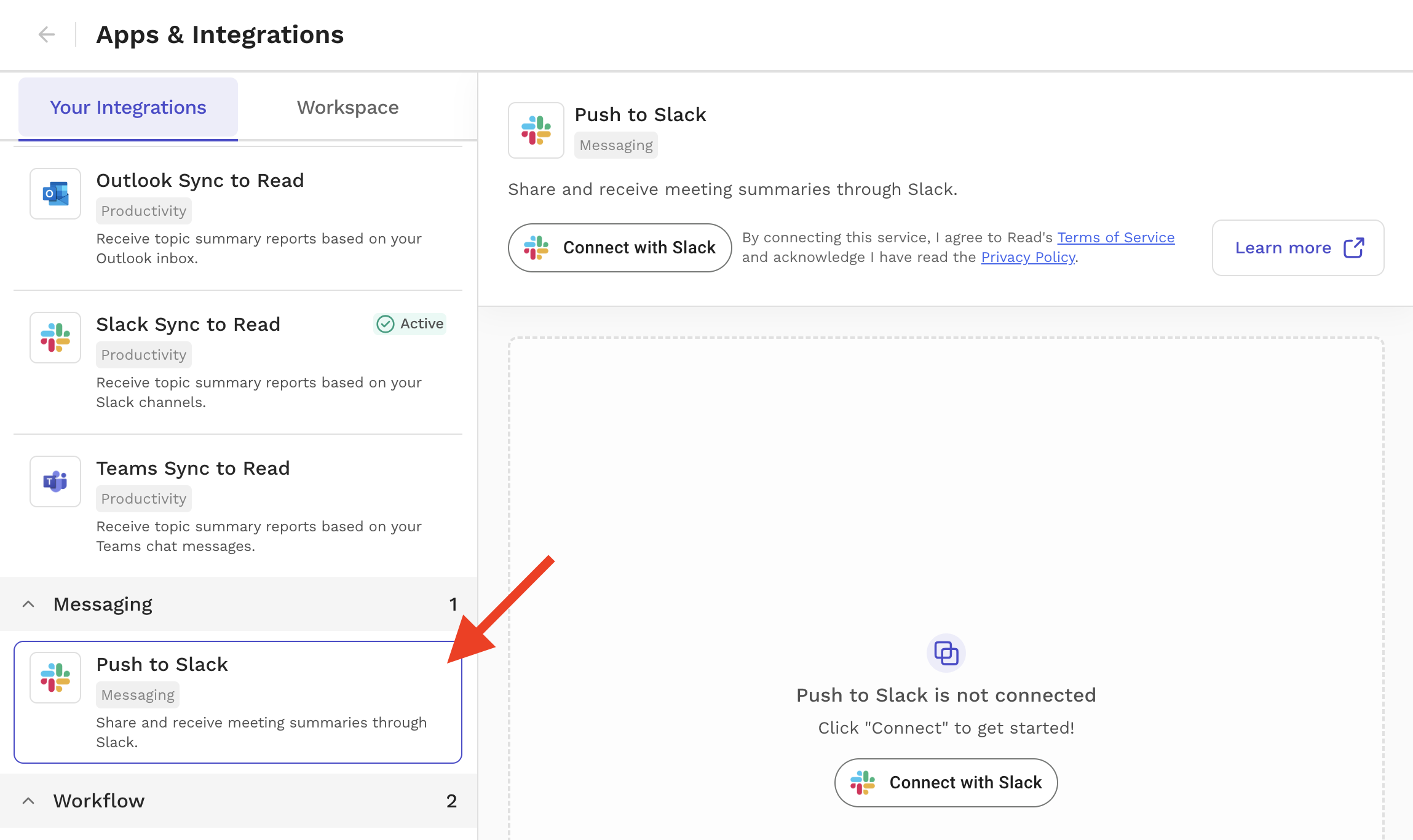Click the Messaging section count 1
Image resolution: width=1413 pixels, height=840 pixels.
click(x=453, y=604)
